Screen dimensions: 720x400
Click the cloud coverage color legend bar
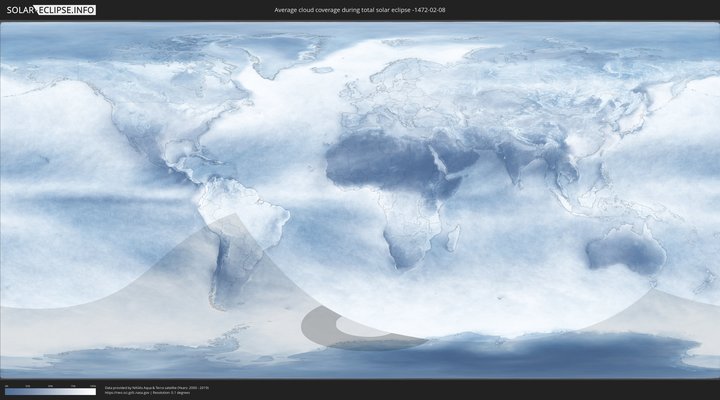pyautogui.click(x=50, y=392)
